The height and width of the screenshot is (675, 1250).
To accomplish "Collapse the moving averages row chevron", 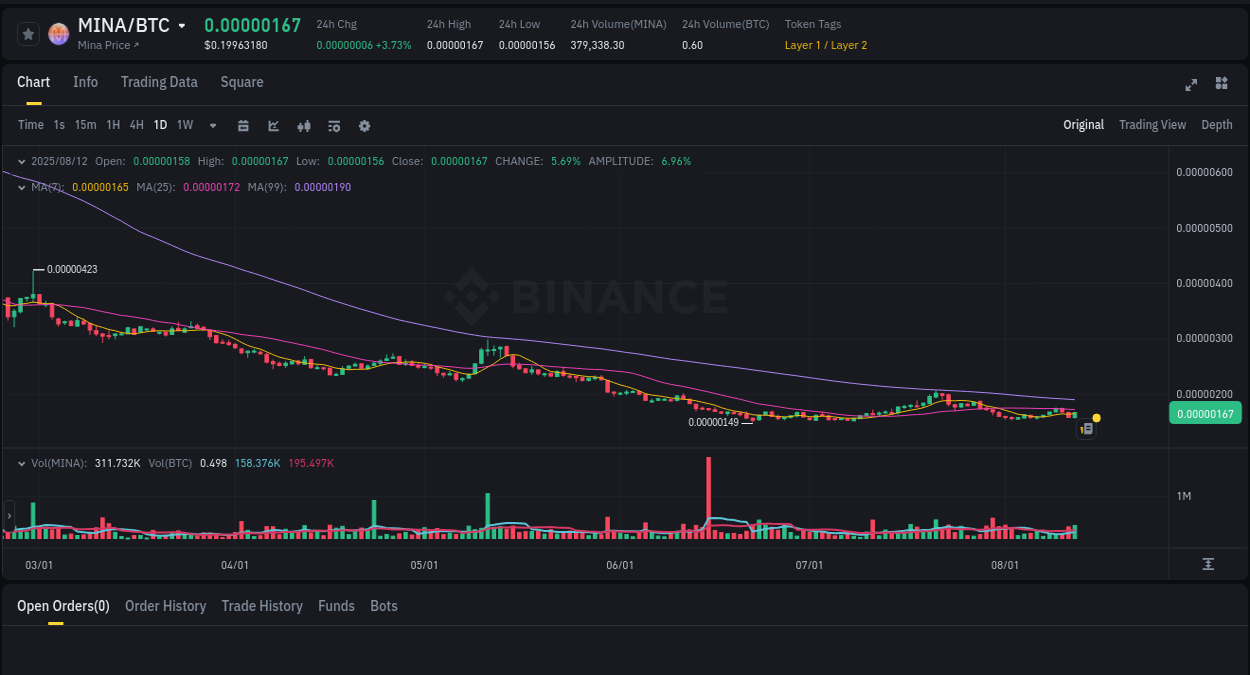I will pos(21,187).
